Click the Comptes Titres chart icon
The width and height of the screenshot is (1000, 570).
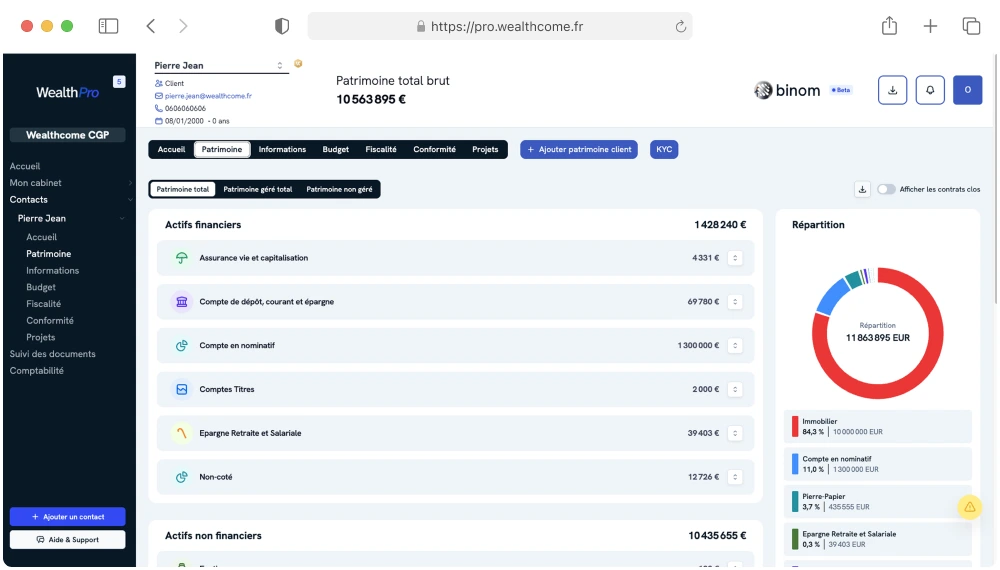click(182, 390)
